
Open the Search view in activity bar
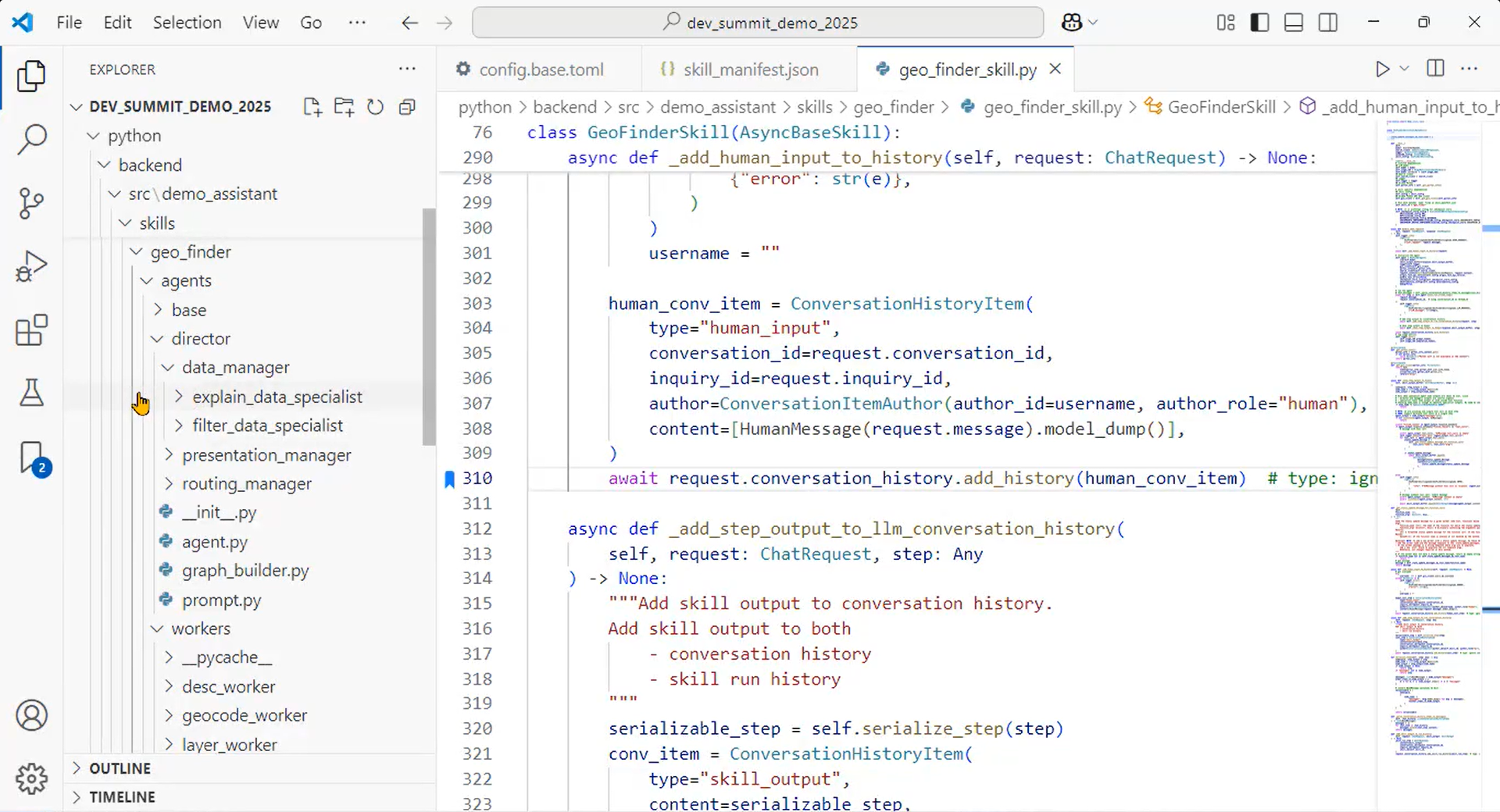(31, 140)
